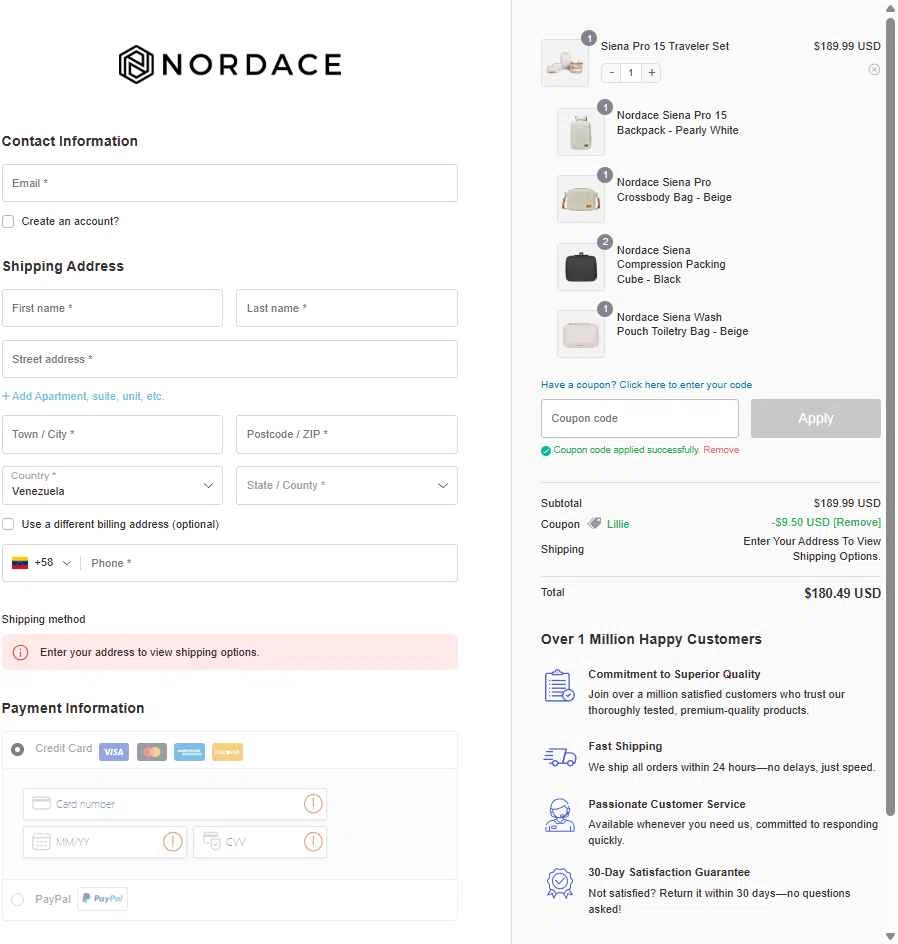Viewport: 898px width, 944px height.
Task: Click Add Apartment, suite, unit link
Action: (82, 396)
